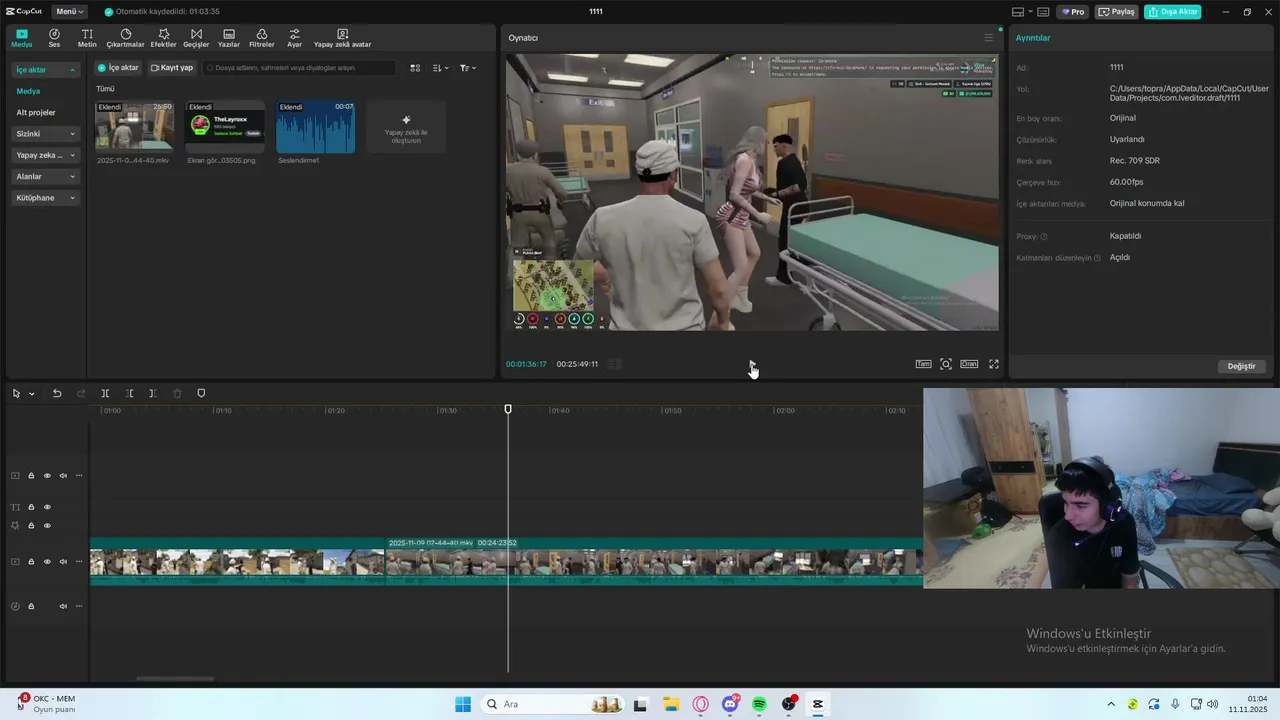This screenshot has width=1280, height=720.
Task: Click the Kayıt yap record button
Action: 172,68
